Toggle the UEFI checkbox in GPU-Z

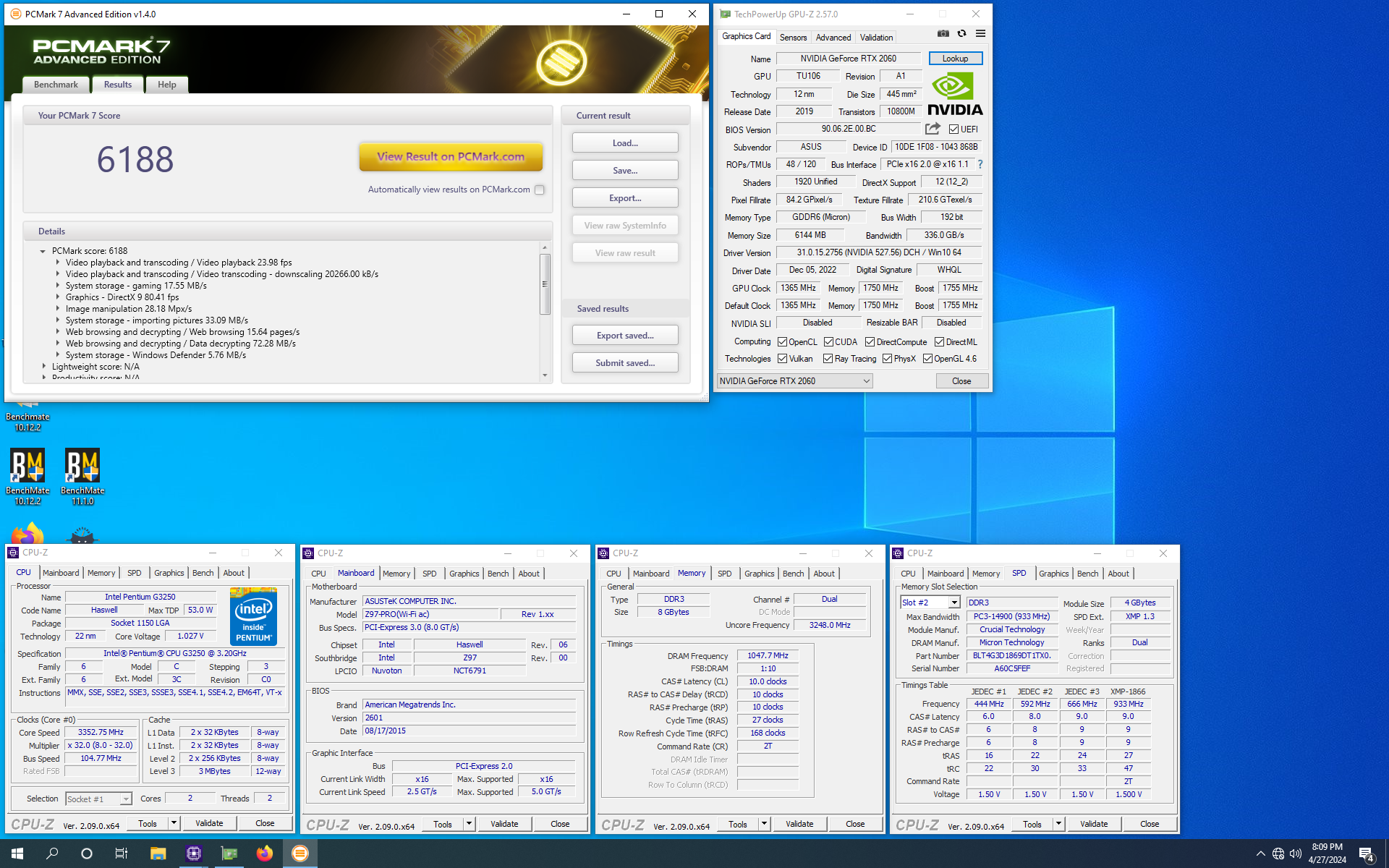pyautogui.click(x=953, y=129)
